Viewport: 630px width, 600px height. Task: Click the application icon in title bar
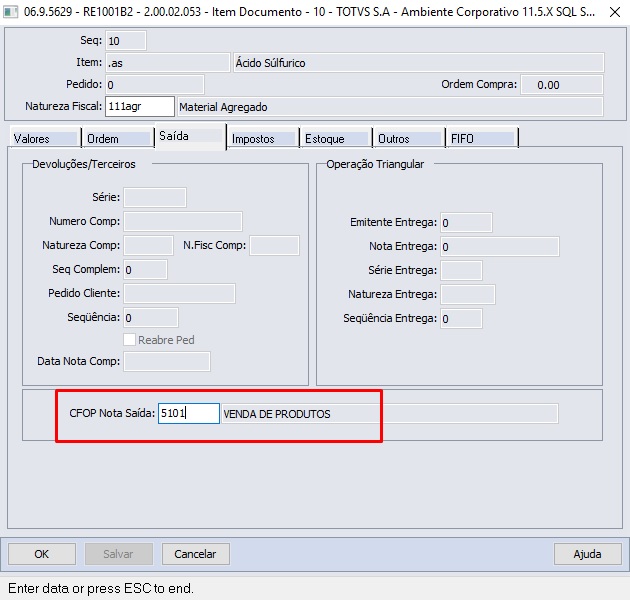pos(10,12)
